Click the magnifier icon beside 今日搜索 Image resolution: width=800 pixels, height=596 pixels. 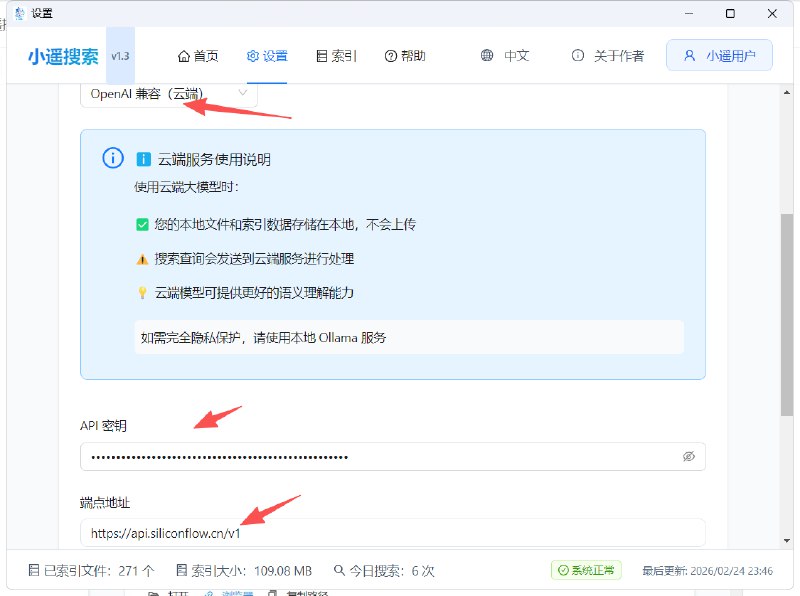coord(340,570)
